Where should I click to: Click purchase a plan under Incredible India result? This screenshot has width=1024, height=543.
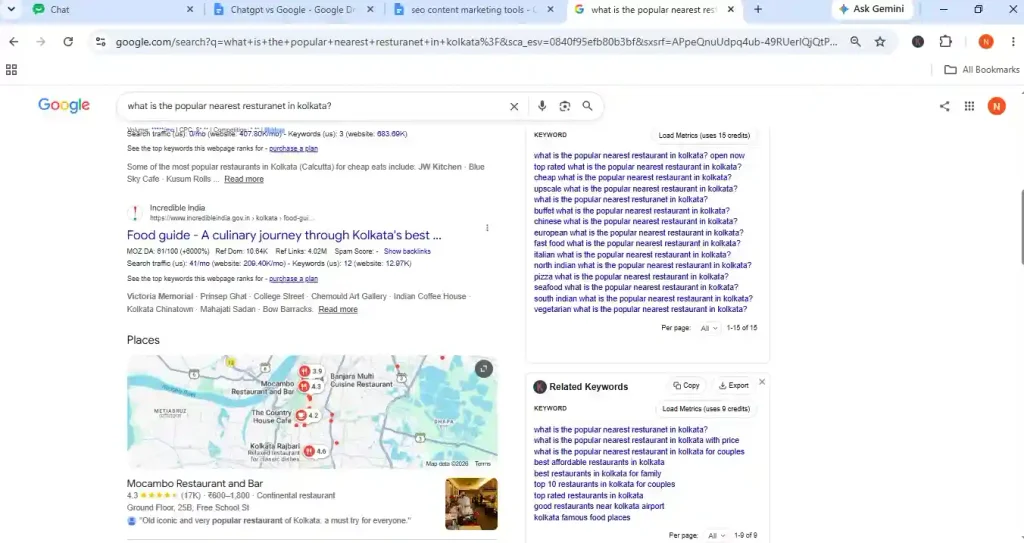(x=293, y=279)
